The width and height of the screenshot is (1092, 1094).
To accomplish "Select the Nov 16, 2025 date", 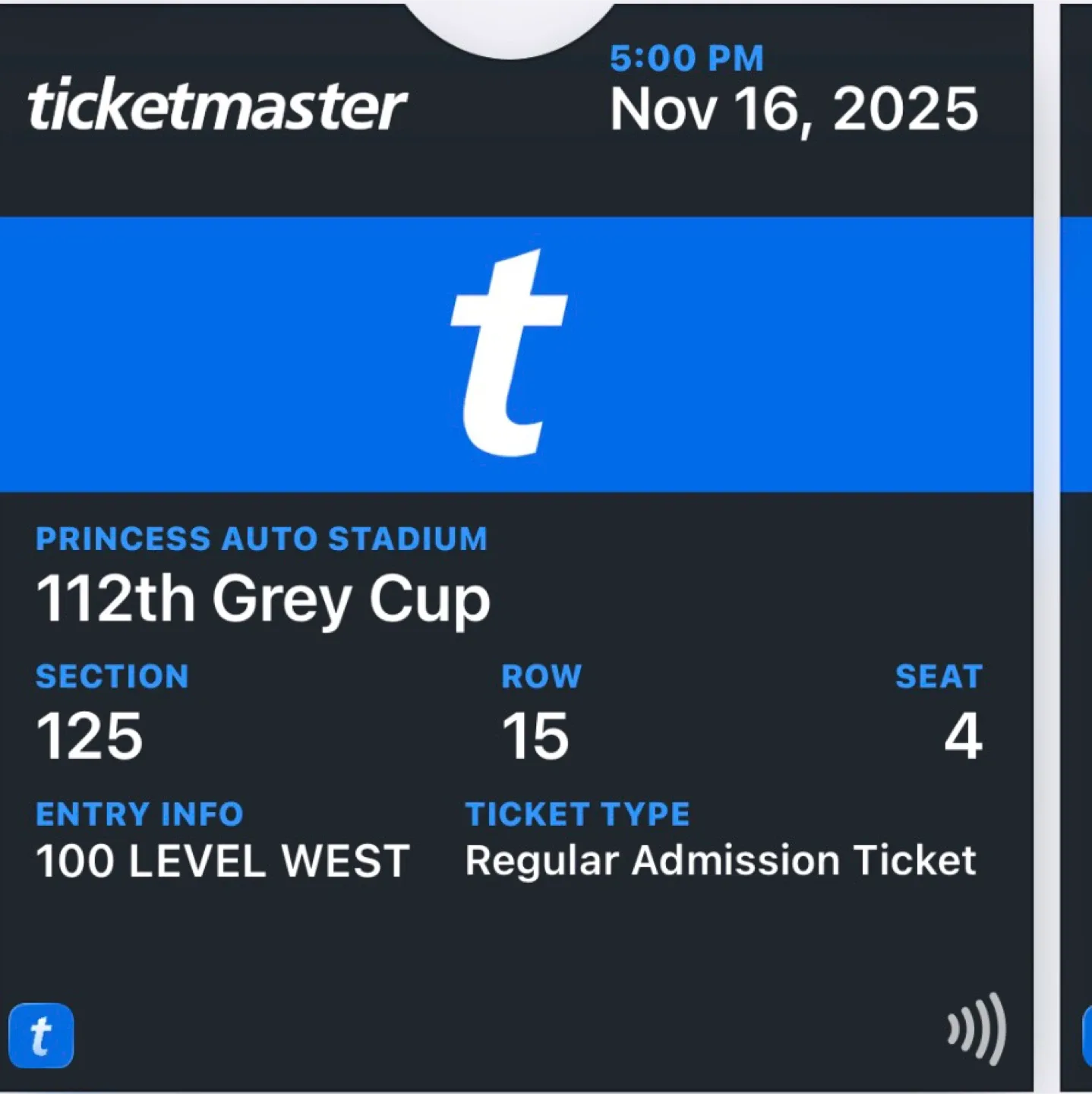I will point(793,109).
